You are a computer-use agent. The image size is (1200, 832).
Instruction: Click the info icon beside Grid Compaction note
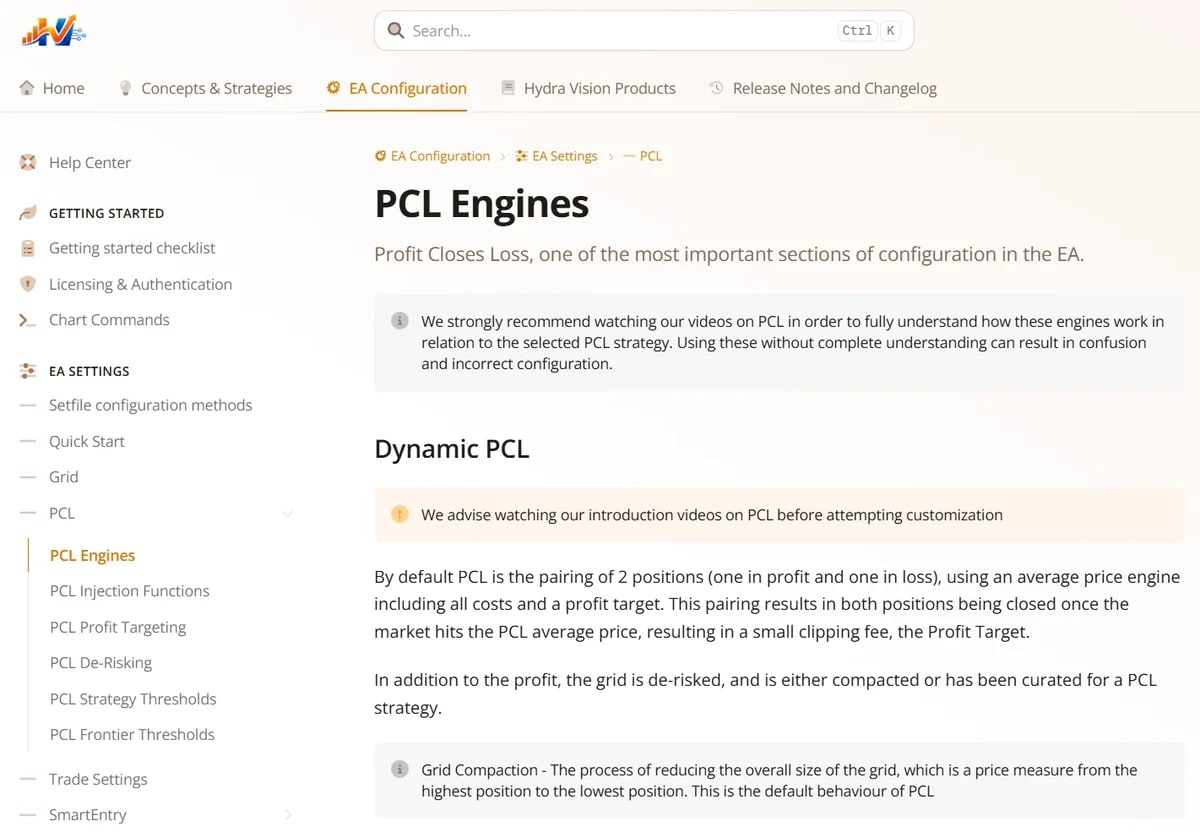[400, 769]
